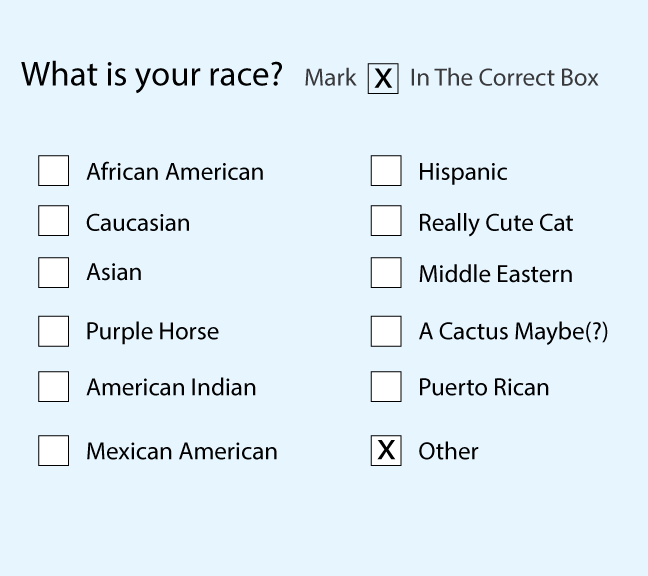Screen dimensions: 648x576
Task: Click the Purple Horse label text
Action: tap(152, 332)
